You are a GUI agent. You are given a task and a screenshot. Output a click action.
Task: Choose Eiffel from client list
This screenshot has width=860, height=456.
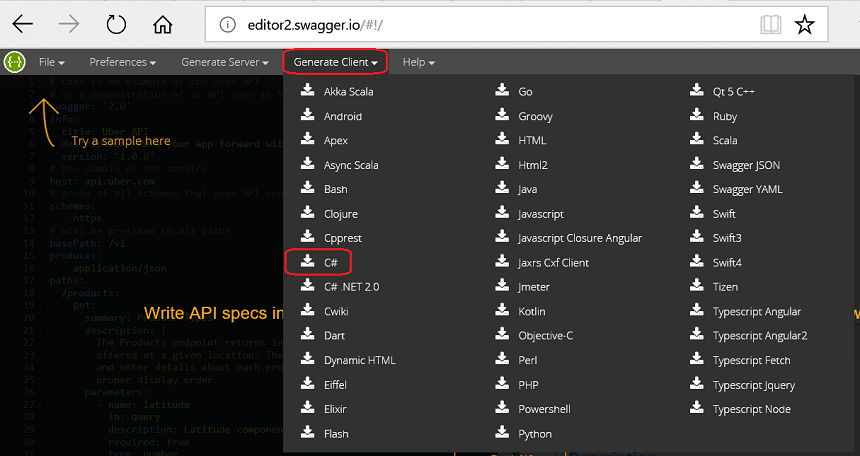[x=335, y=385]
